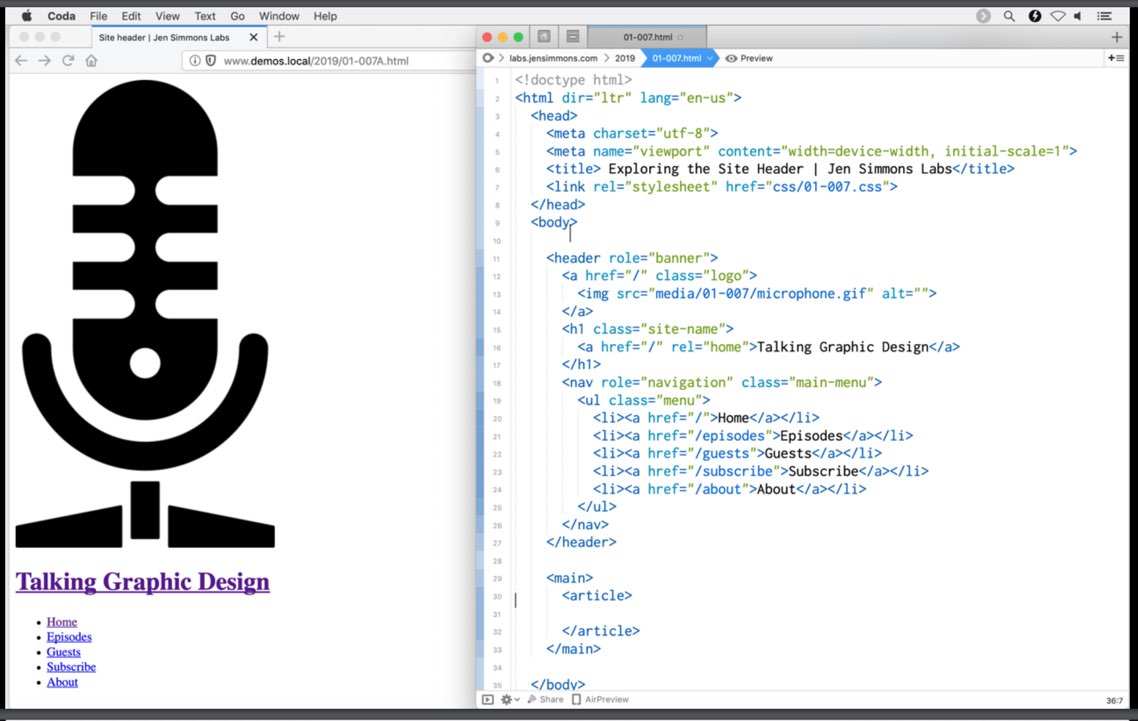Open the Coda menu in the menu bar
Viewport: 1138px width, 721px height.
click(61, 15)
